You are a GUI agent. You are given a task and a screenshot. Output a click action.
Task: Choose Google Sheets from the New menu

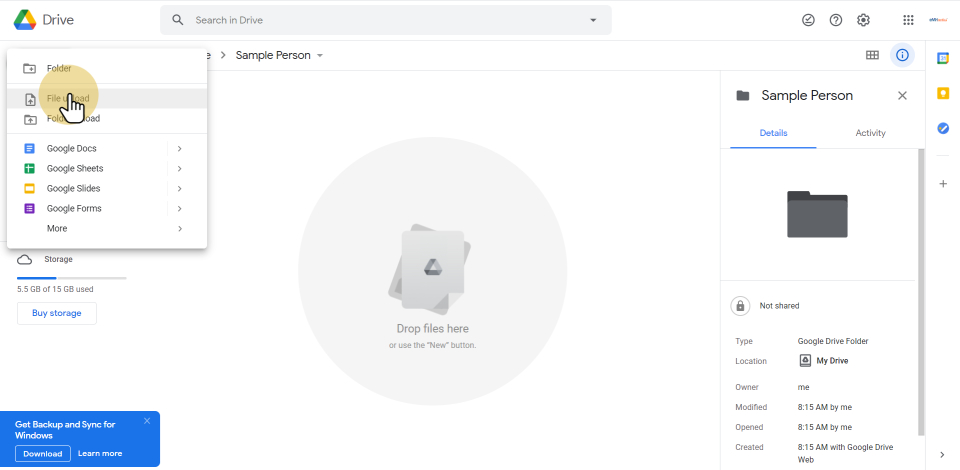click(75, 168)
